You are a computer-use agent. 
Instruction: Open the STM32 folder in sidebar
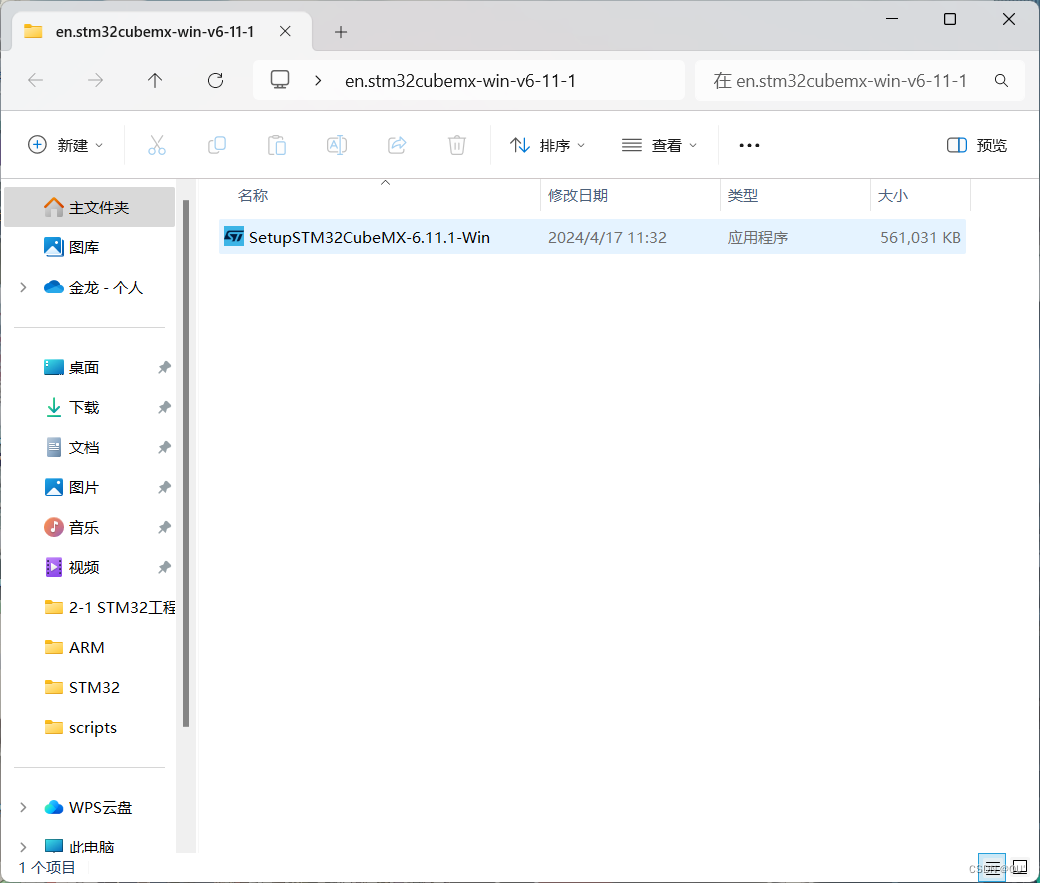tap(82, 687)
